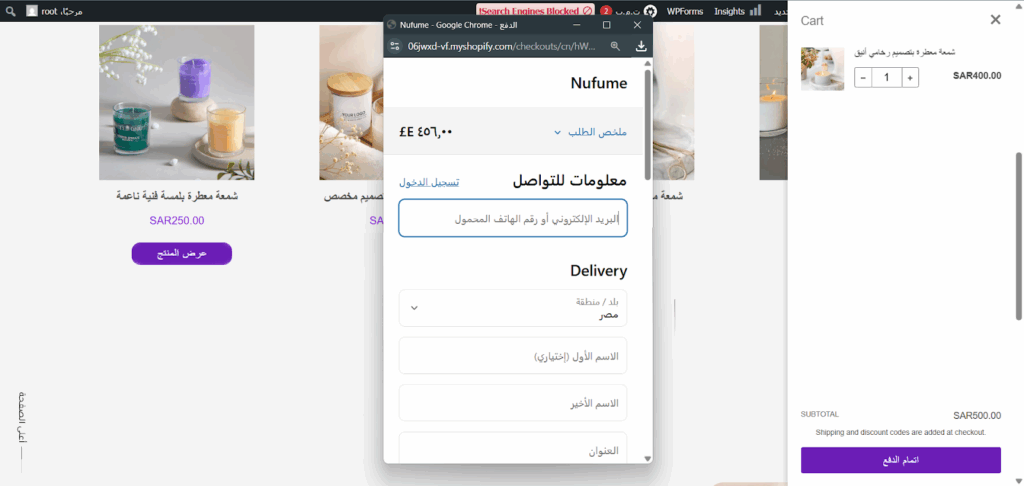Click the Insights bar chart icon
The height and width of the screenshot is (486, 1024).
point(756,10)
